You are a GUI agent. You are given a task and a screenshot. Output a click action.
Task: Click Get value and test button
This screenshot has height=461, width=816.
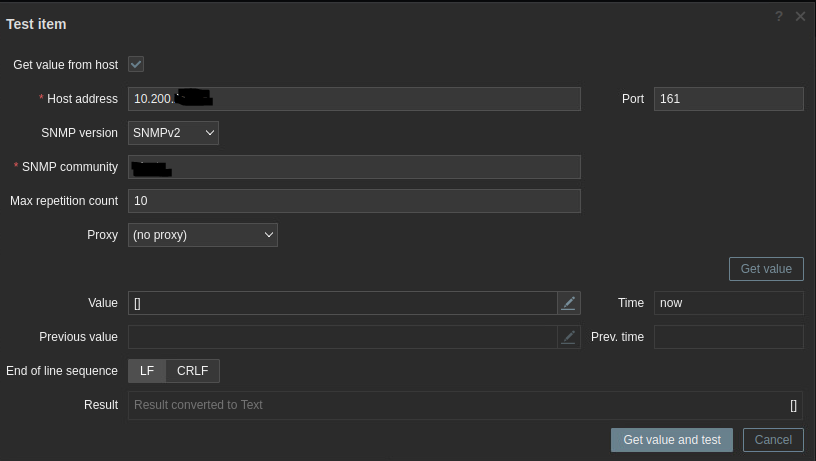(672, 440)
